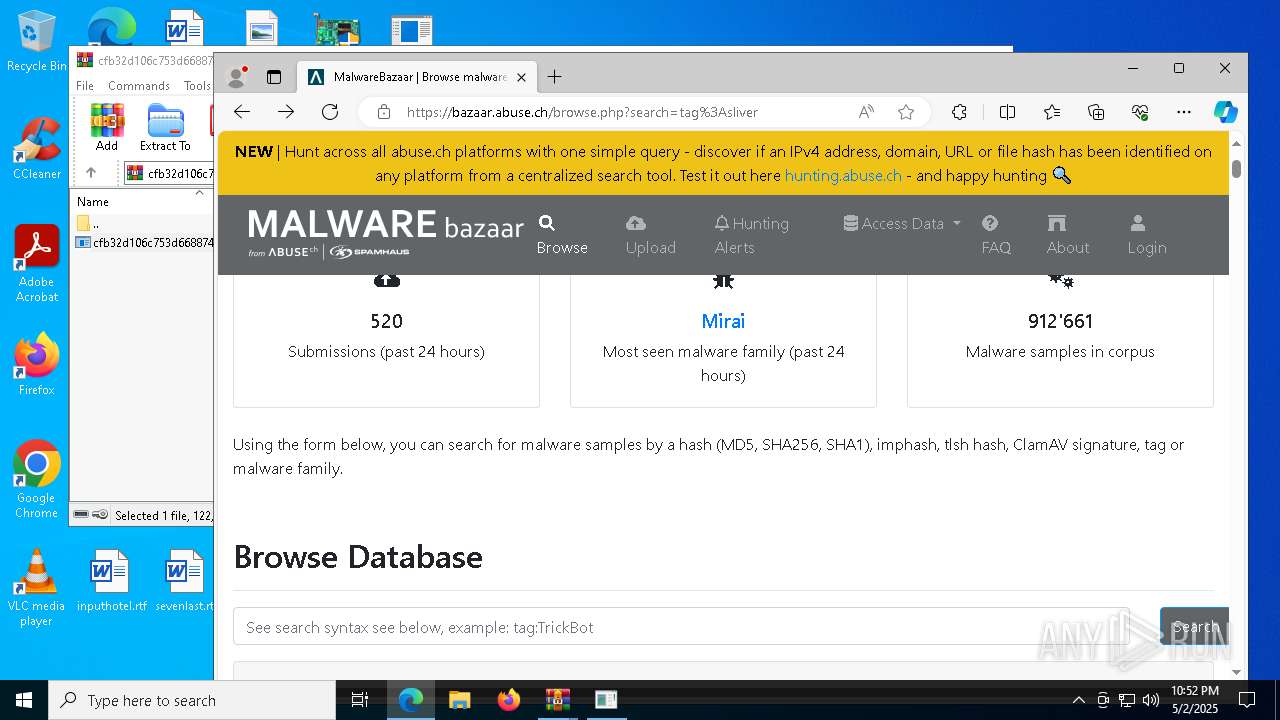Open the clock showing 10:52 PM
1280x720 pixels.
coord(1195,700)
